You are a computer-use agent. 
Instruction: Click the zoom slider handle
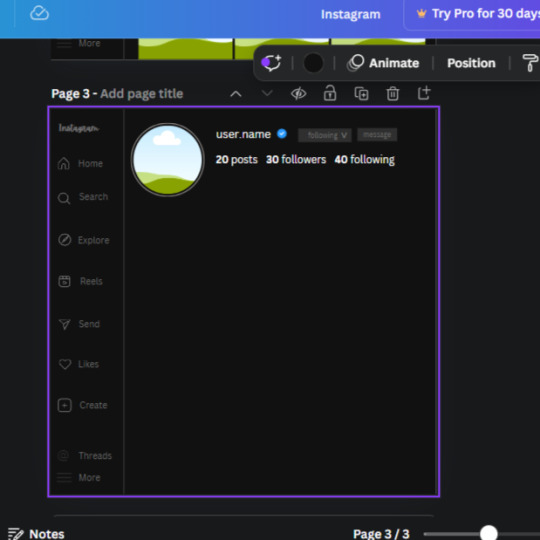coord(488,533)
